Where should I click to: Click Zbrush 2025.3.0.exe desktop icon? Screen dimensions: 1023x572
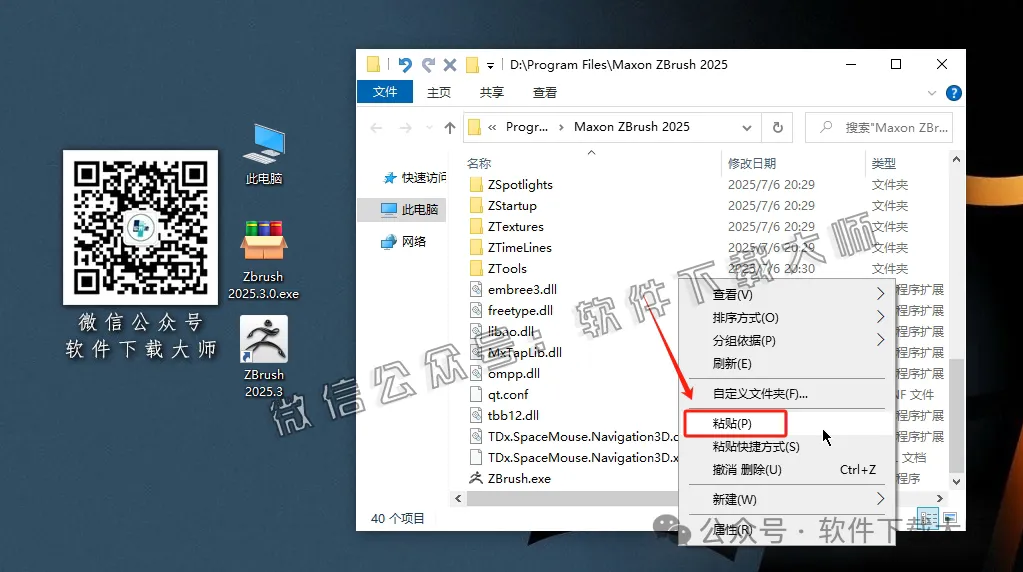pyautogui.click(x=264, y=260)
